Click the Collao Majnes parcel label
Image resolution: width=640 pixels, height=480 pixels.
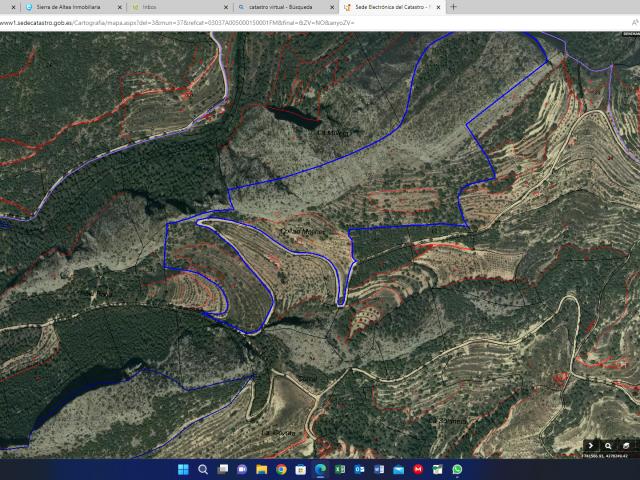[303, 232]
